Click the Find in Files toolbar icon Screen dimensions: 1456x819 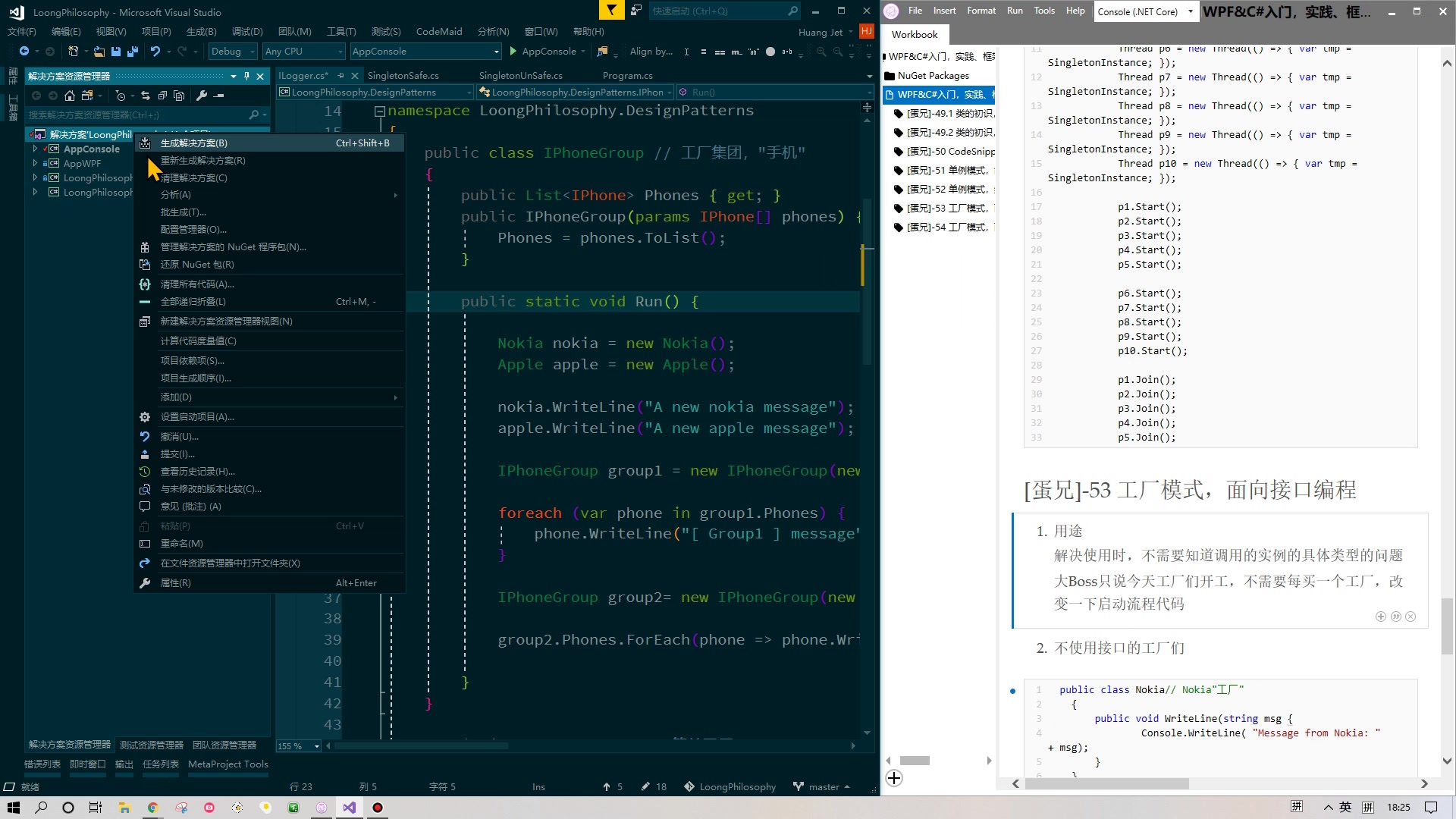point(602,52)
